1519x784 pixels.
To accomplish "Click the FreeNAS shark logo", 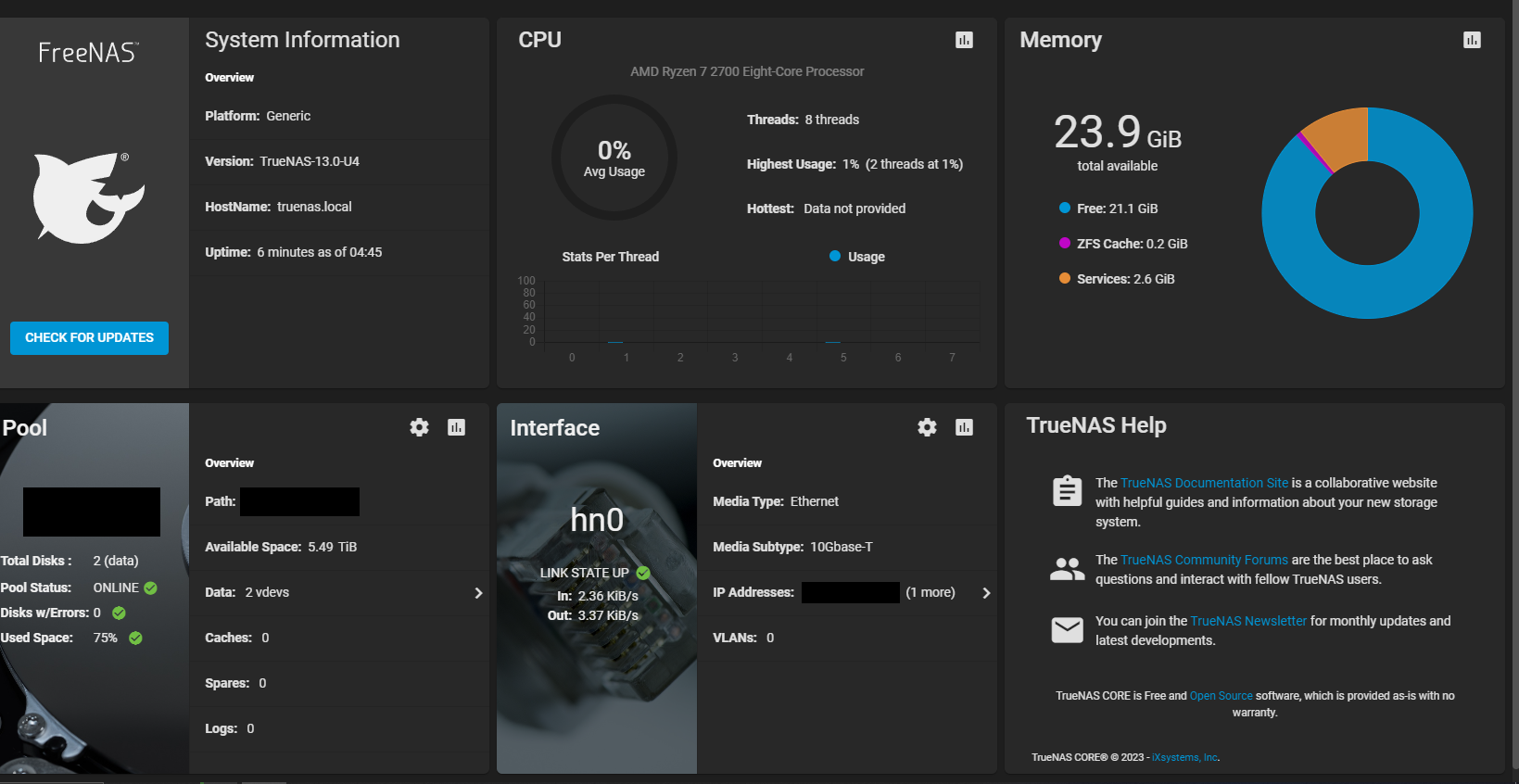I will (x=89, y=197).
